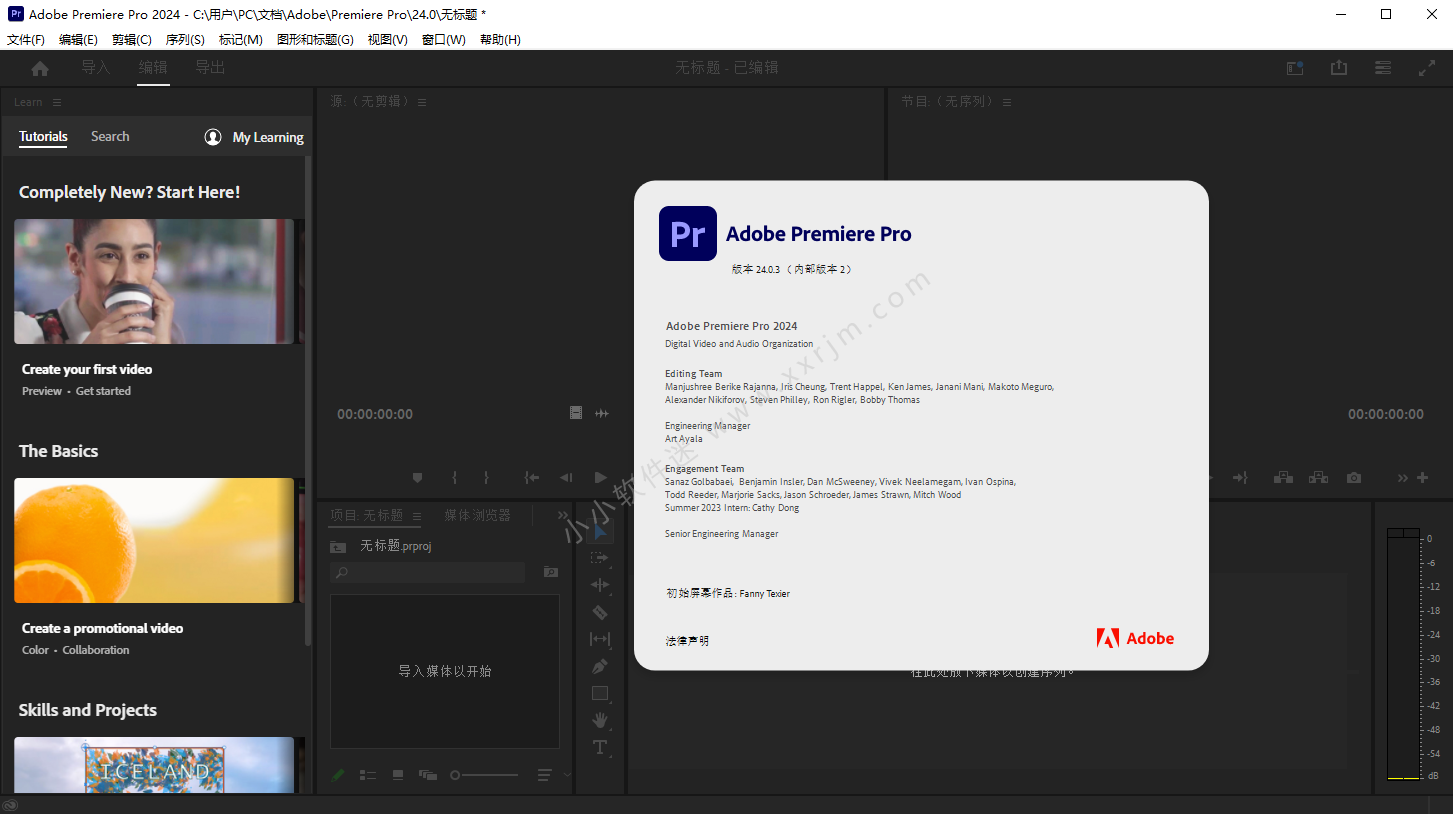The height and width of the screenshot is (814, 1453).
Task: Open My Learning link
Action: [x=254, y=137]
